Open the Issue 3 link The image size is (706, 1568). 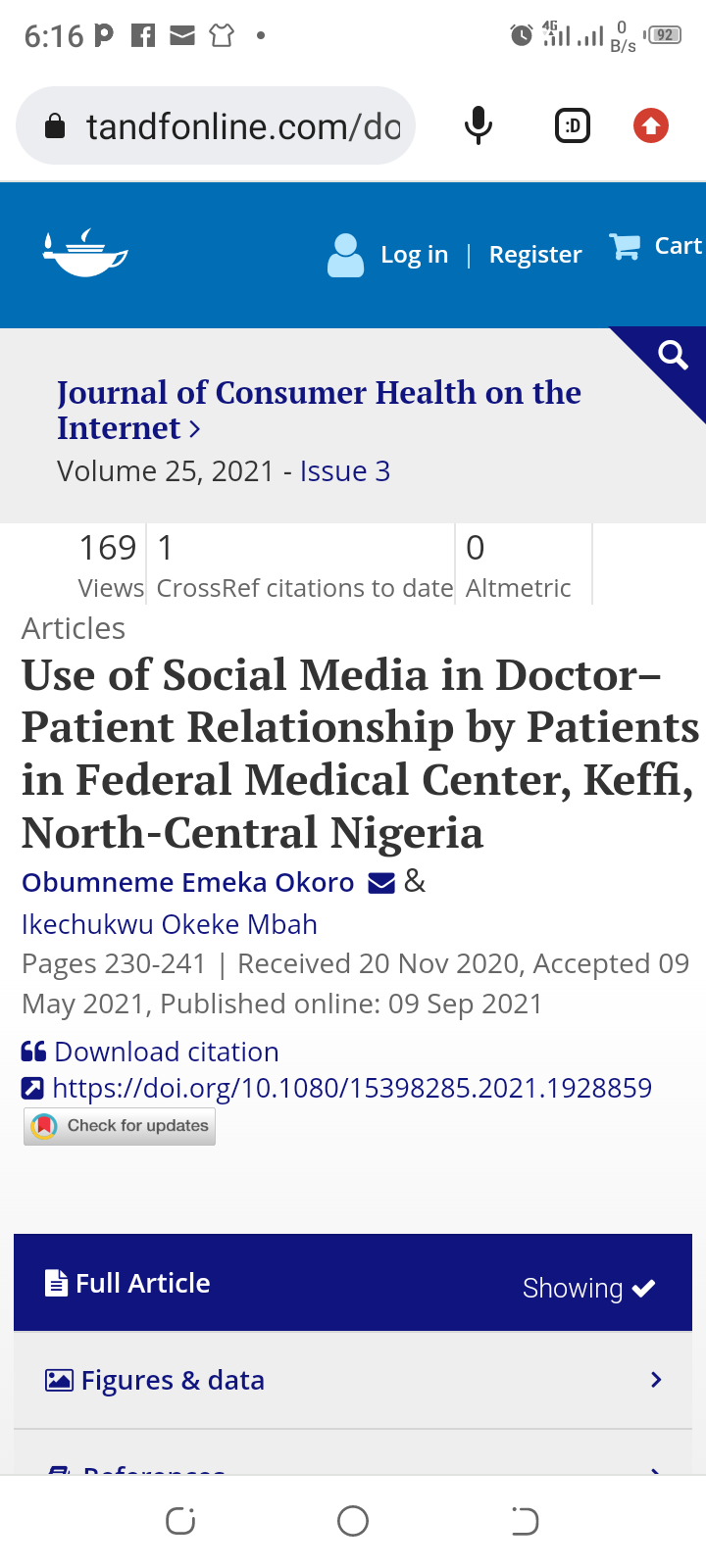click(x=344, y=471)
